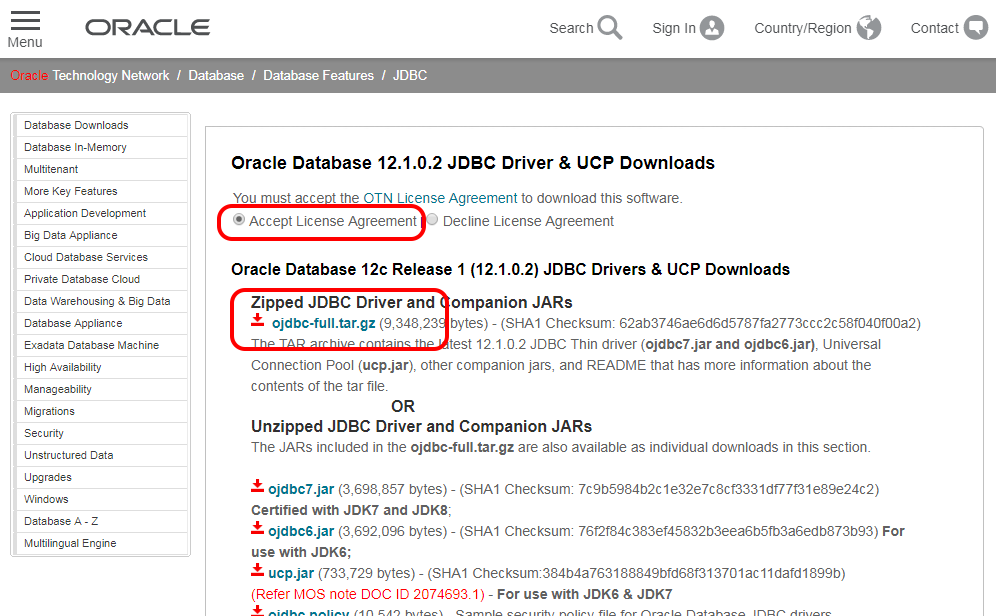The image size is (996, 616).
Task: Download ucp.jar link
Action: 291,573
